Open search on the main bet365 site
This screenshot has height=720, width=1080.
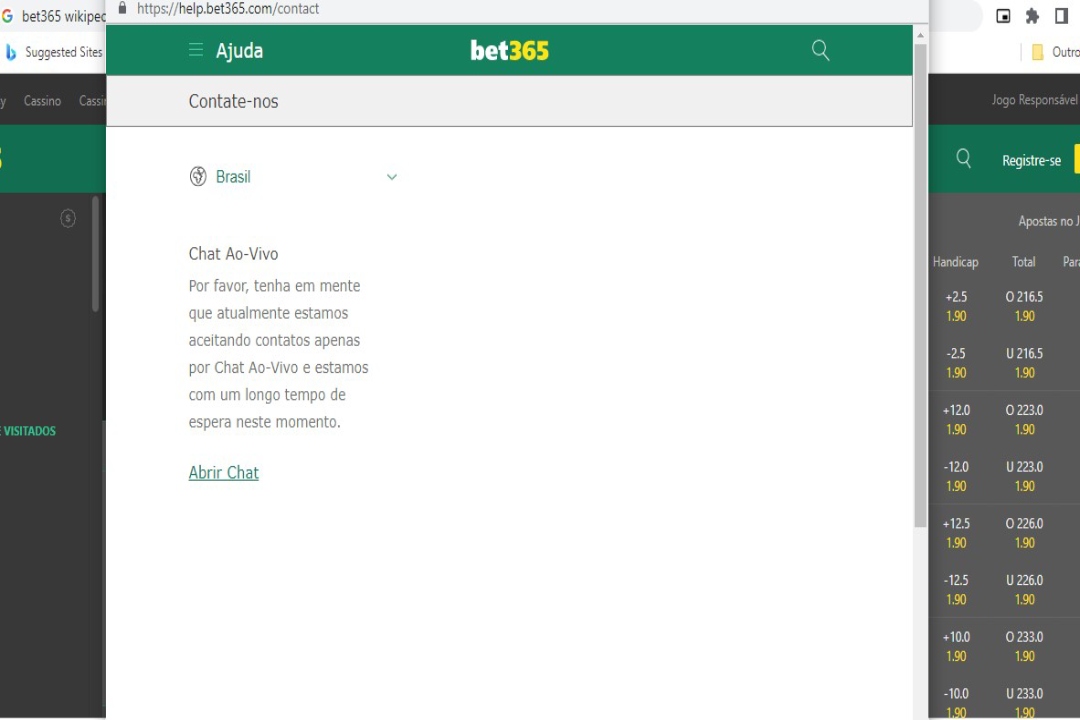(x=963, y=158)
